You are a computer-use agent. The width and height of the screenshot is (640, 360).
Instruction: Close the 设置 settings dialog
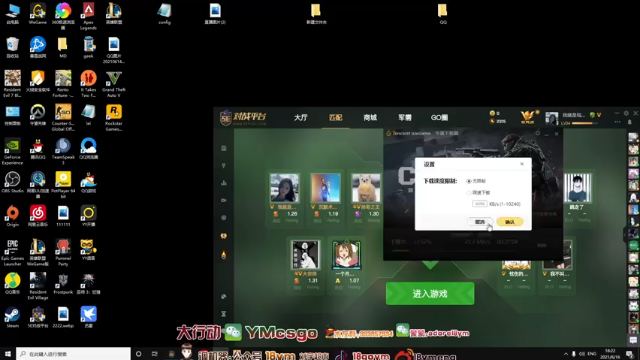522,164
